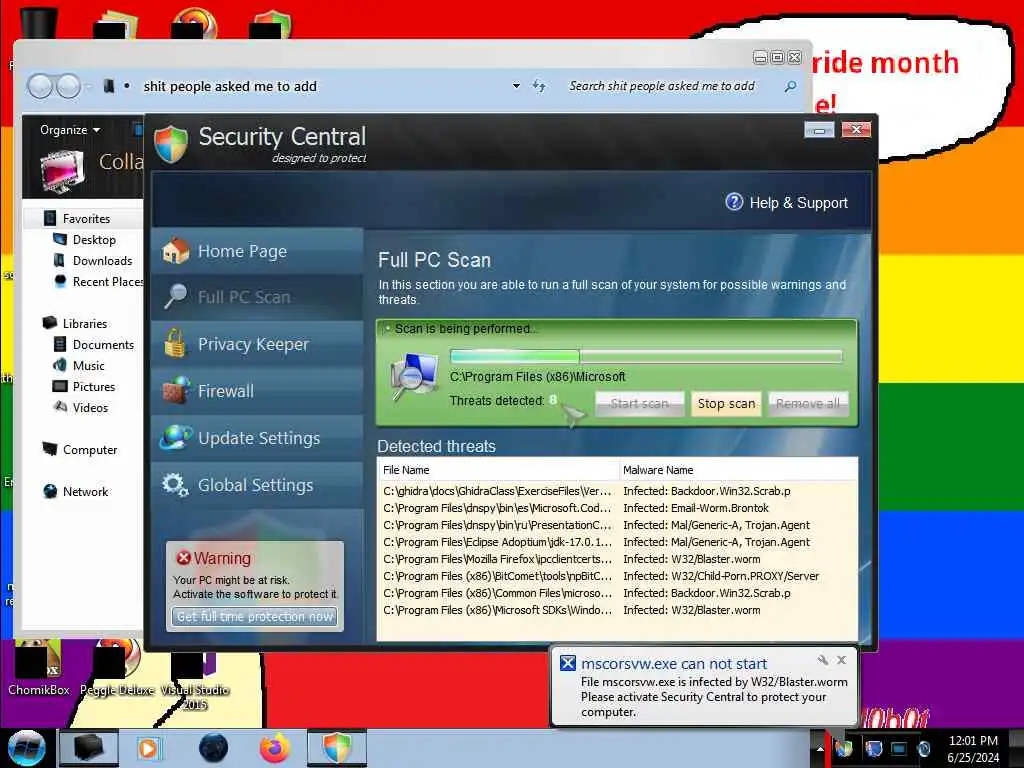Click the Home Page house icon

pyautogui.click(x=176, y=251)
